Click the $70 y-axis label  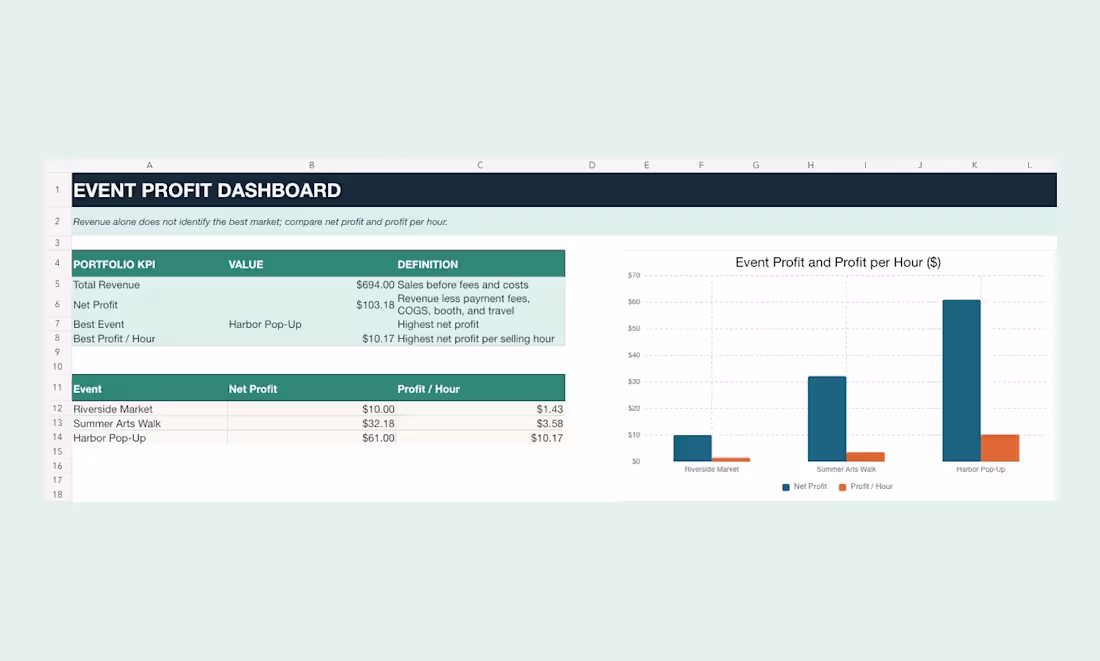634,275
